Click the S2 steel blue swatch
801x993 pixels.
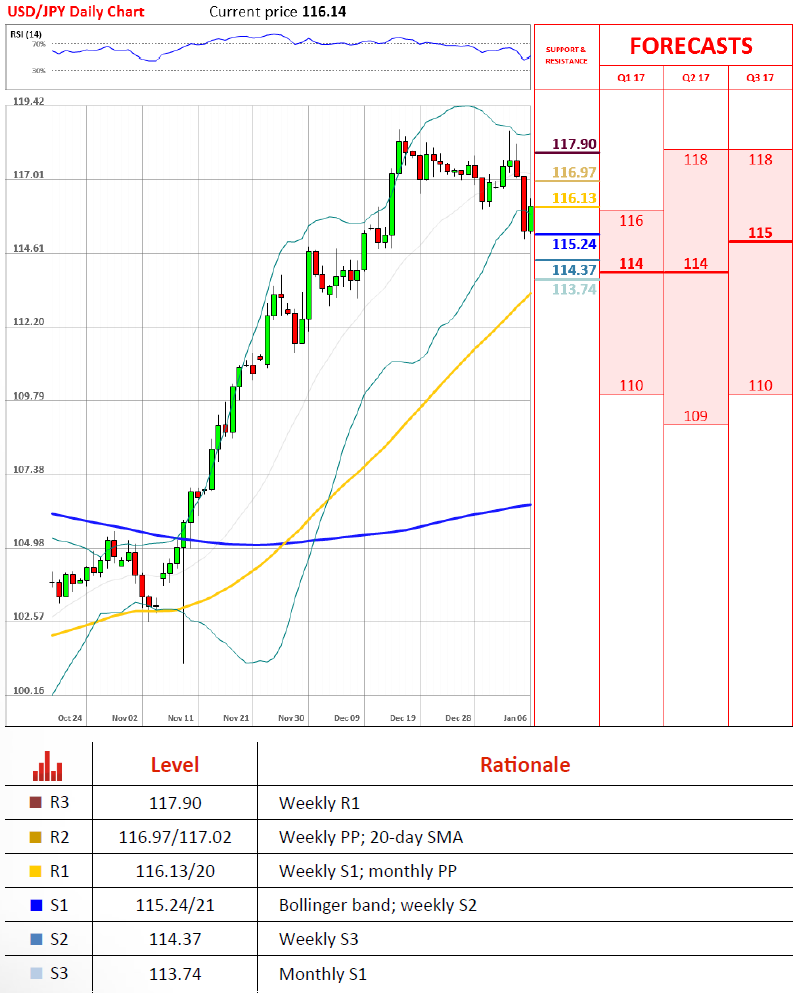tap(36, 939)
